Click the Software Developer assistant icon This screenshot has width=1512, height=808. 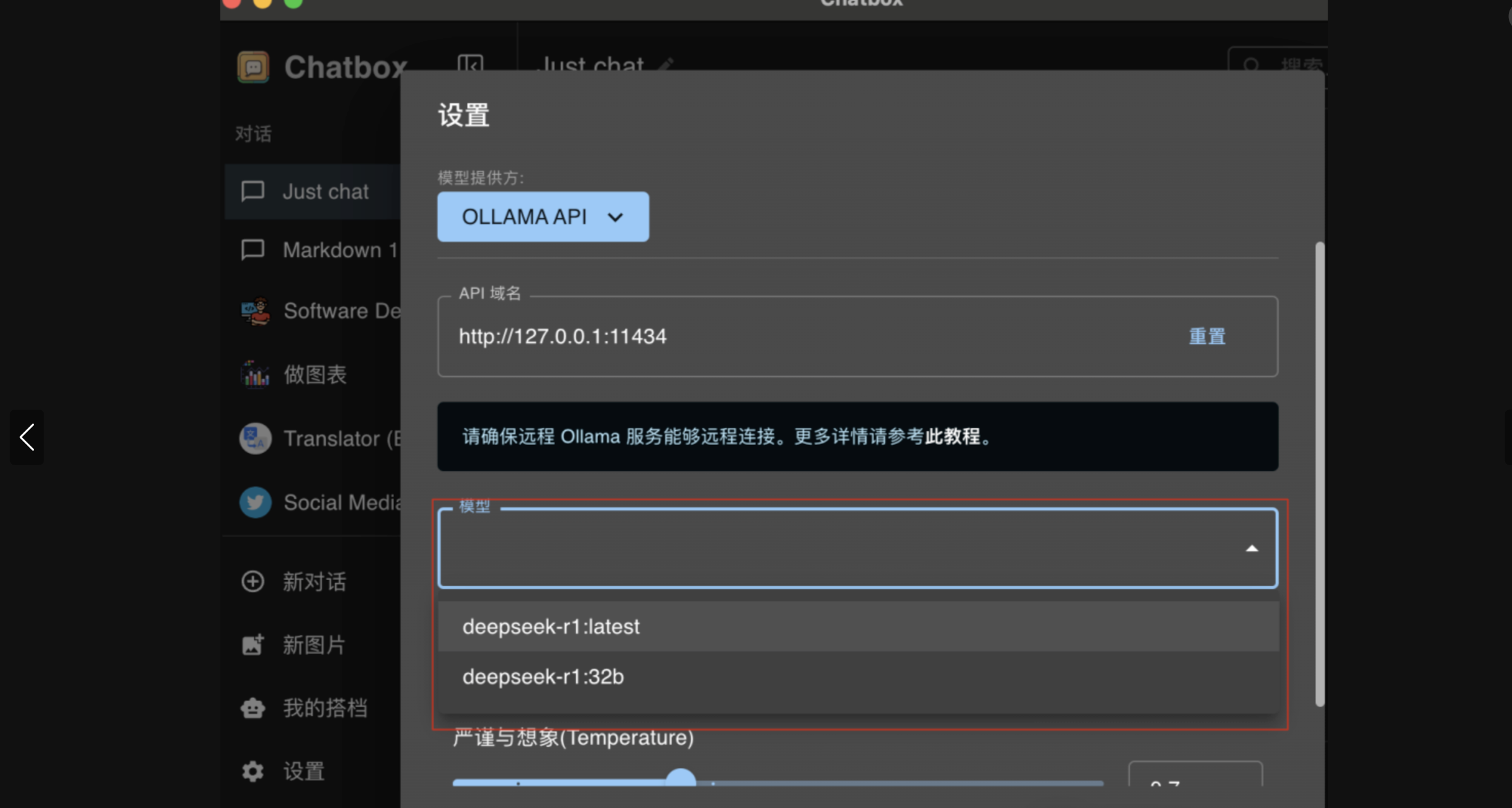pos(255,311)
